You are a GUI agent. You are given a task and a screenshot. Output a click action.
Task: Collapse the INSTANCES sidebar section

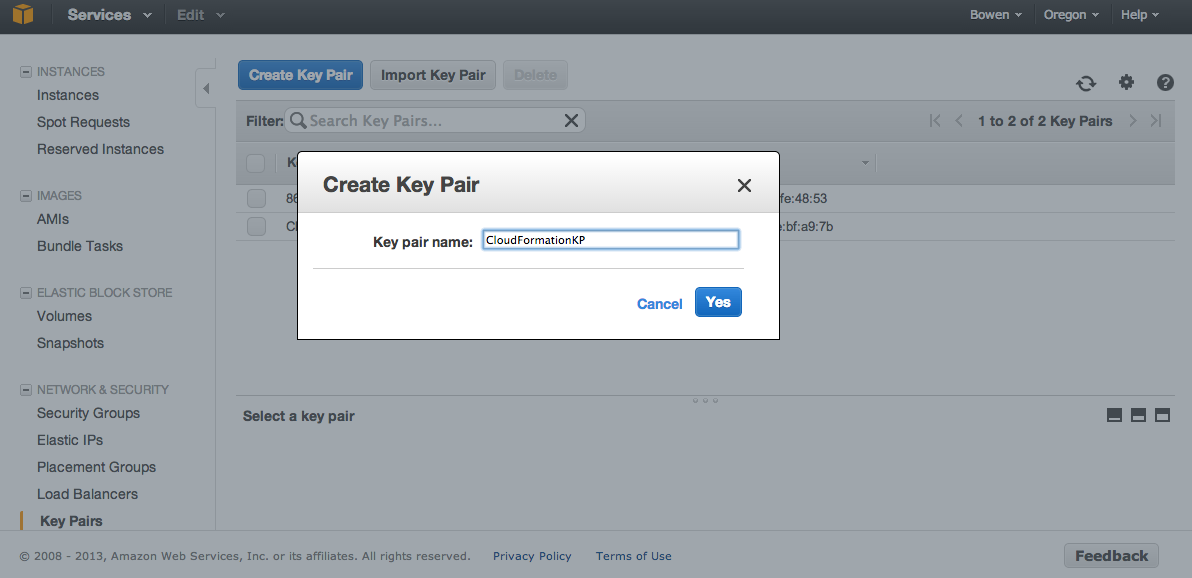(x=26, y=71)
